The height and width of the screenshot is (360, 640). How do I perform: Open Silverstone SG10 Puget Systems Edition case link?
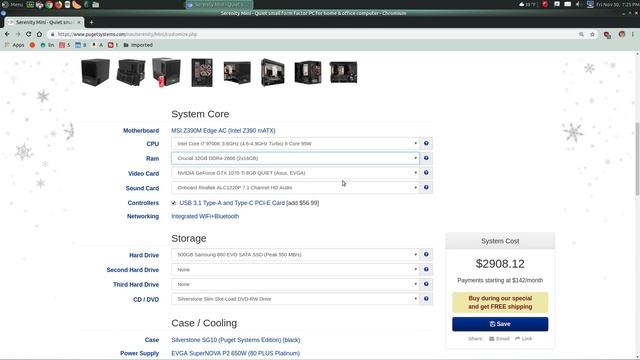pos(236,340)
